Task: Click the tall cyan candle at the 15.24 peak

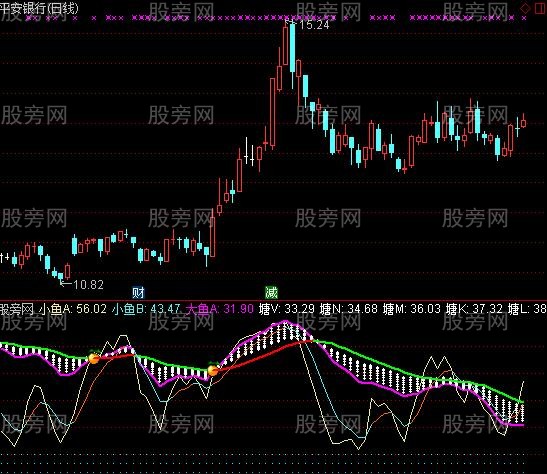Action: 292,48
